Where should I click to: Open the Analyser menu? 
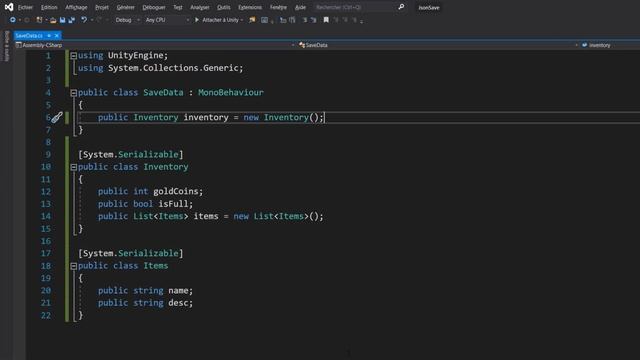(x=200, y=7)
